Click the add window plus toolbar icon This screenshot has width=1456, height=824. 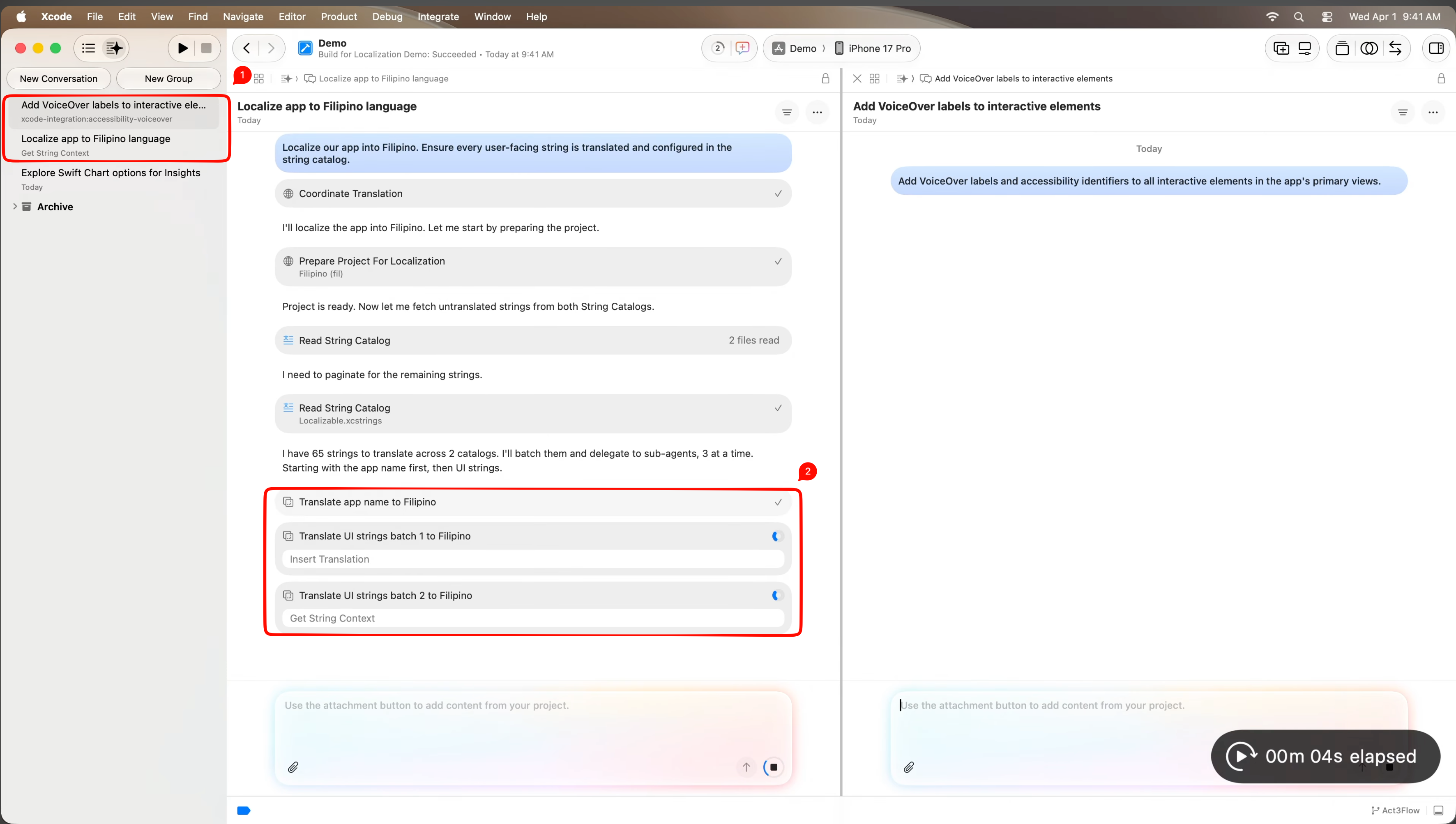[x=1281, y=48]
